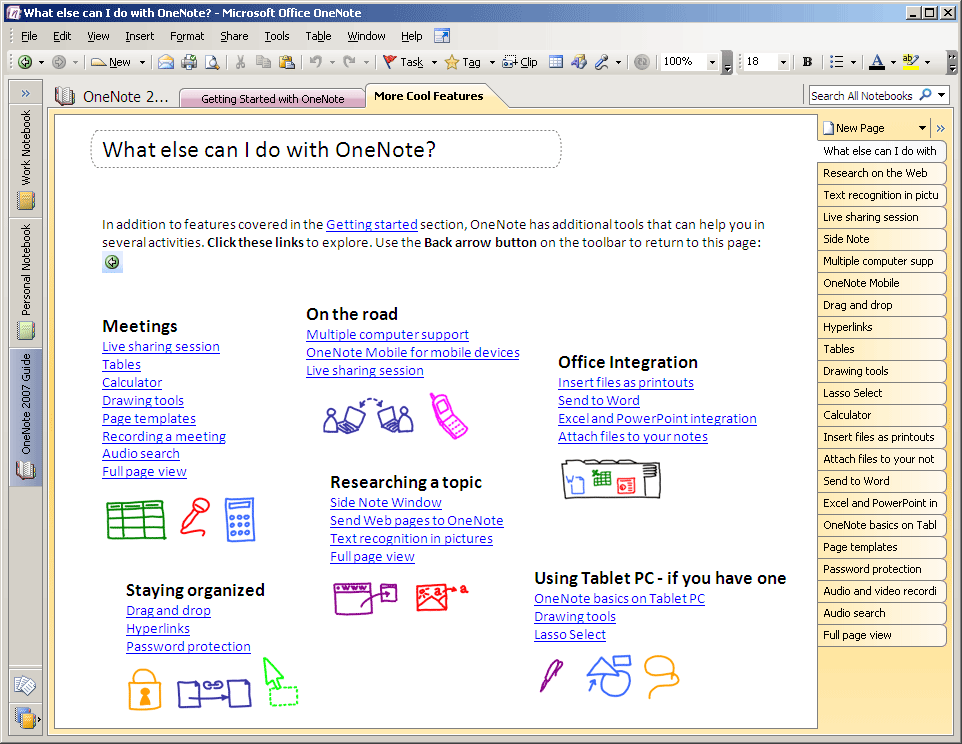Open the Lasso Select page tab
Image resolution: width=962 pixels, height=744 pixels.
pyautogui.click(x=881, y=393)
